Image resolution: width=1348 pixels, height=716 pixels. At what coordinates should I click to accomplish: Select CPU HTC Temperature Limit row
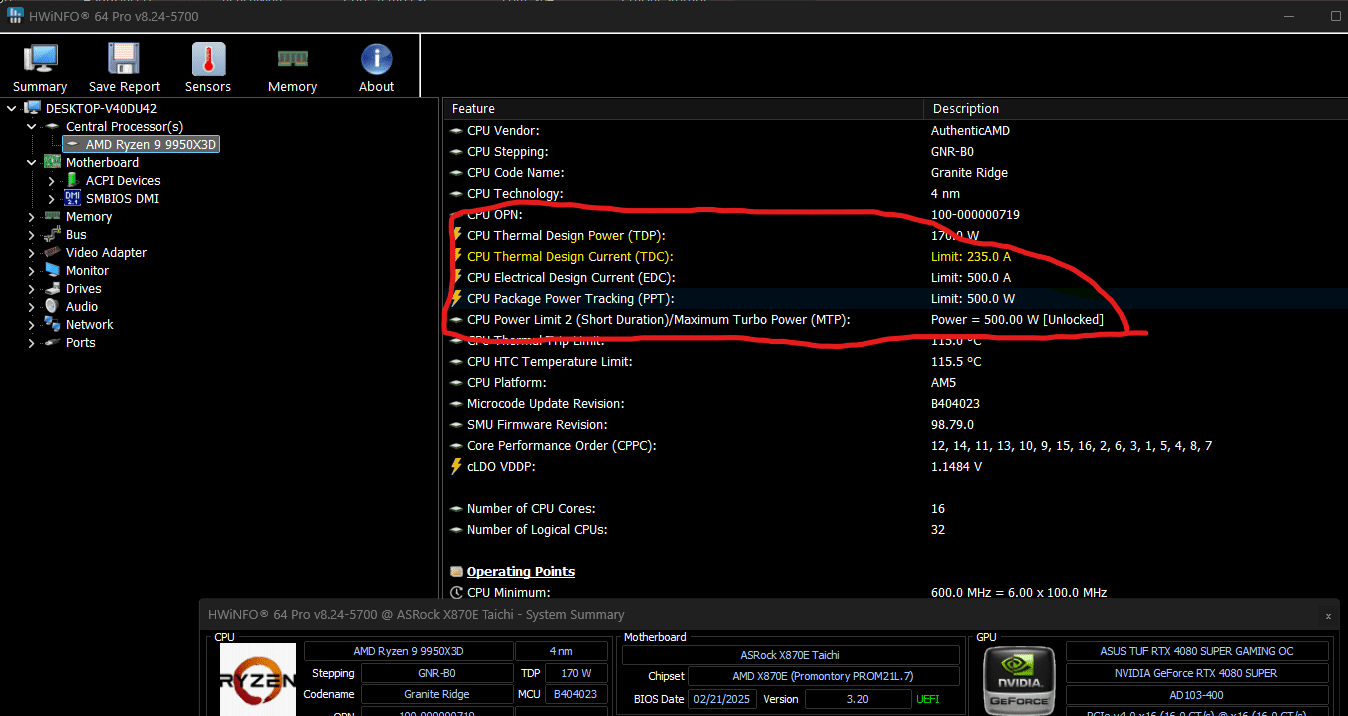(895, 362)
